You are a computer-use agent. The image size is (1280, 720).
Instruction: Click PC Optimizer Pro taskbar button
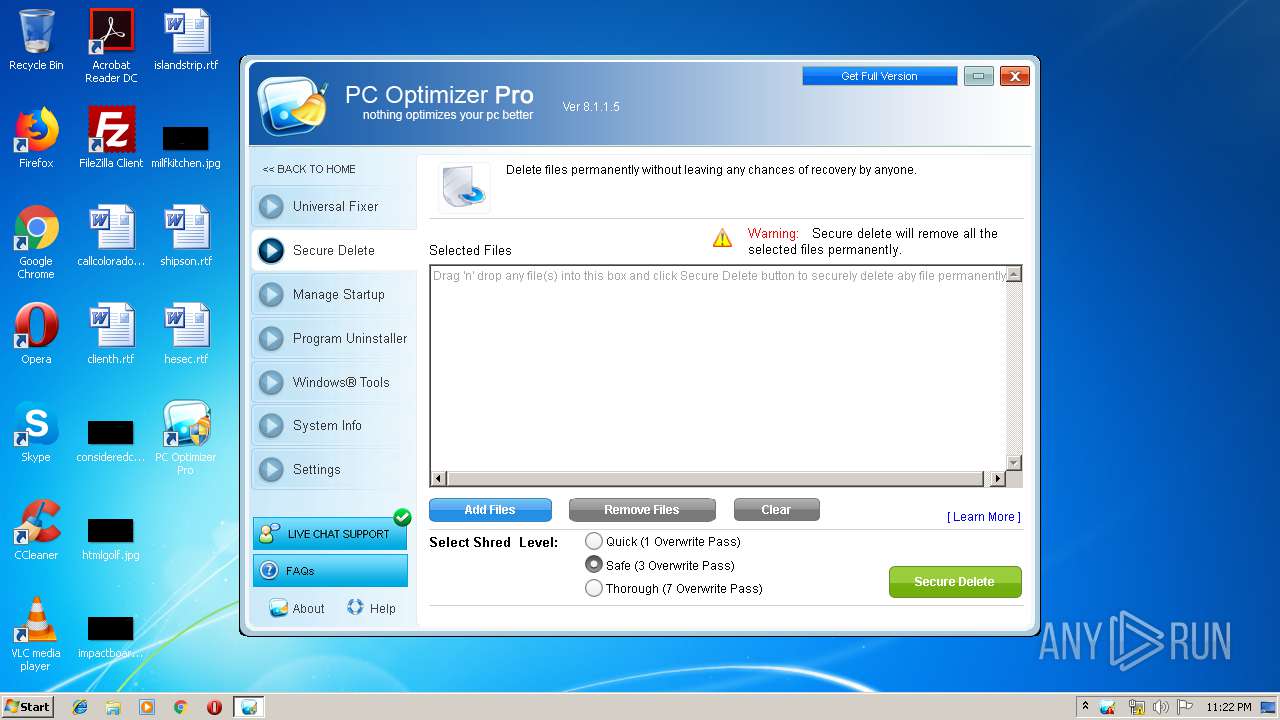[x=249, y=707]
